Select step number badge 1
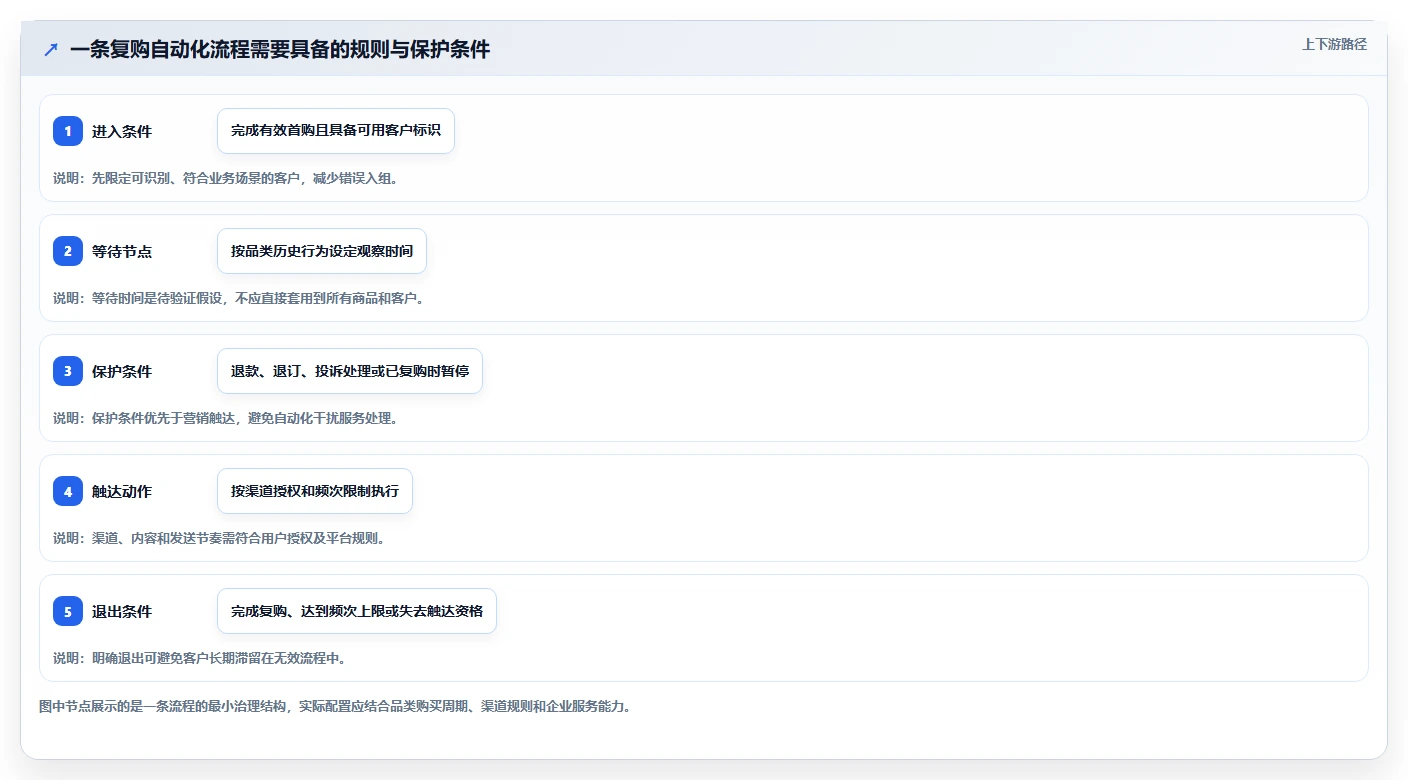Image resolution: width=1408 pixels, height=780 pixels. (68, 131)
